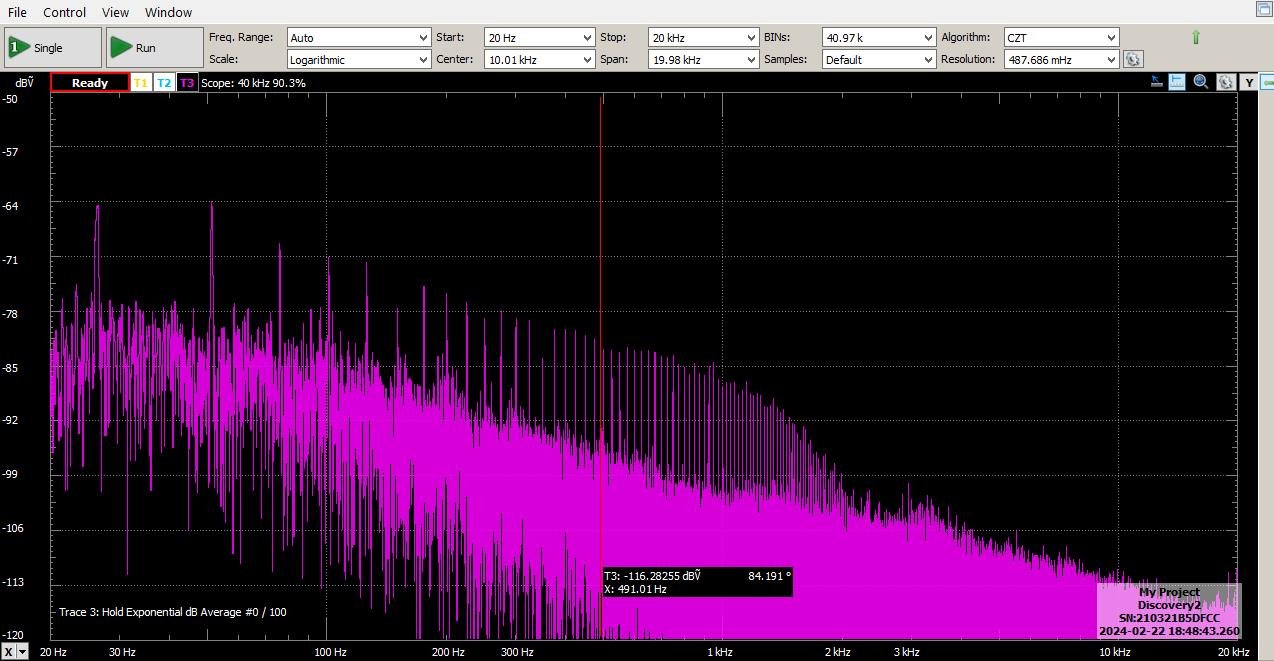This screenshot has height=661, width=1274.
Task: Open plot options gear icon
Action: (x=1225, y=82)
